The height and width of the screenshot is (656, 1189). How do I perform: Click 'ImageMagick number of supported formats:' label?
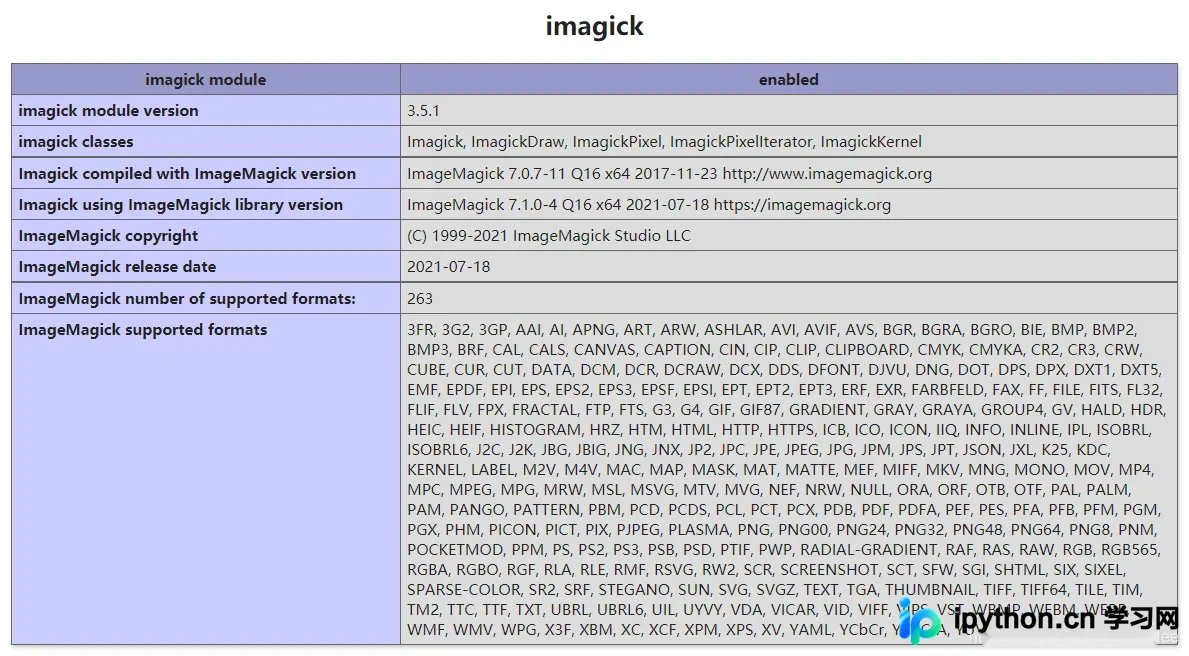[x=187, y=299]
